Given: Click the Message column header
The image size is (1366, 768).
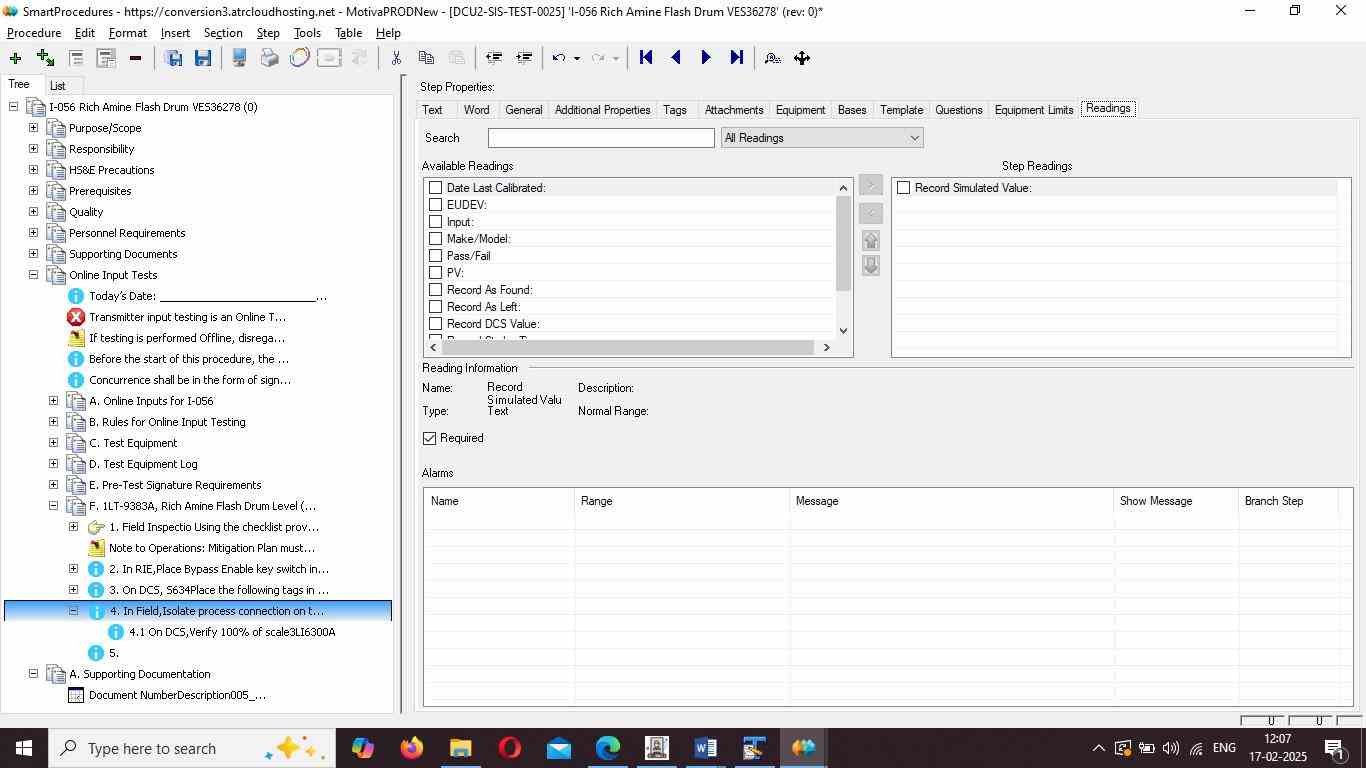Looking at the screenshot, I should (952, 501).
